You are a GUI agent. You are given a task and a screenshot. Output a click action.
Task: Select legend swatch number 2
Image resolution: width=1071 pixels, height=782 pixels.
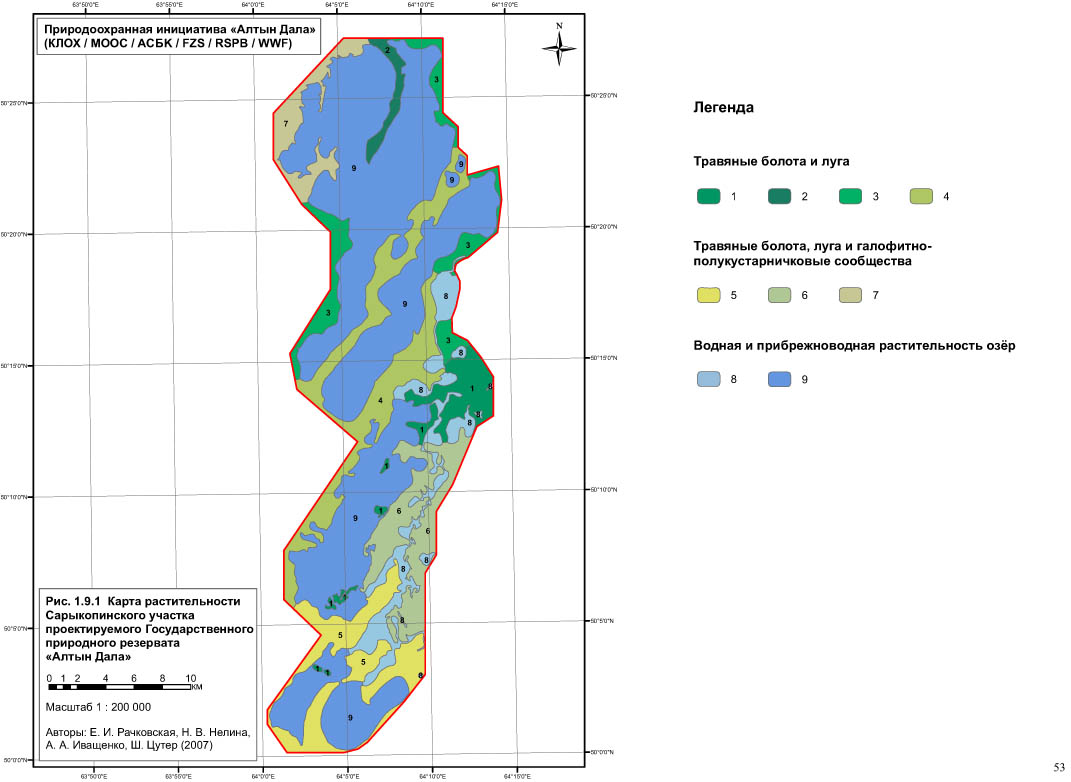tap(780, 197)
